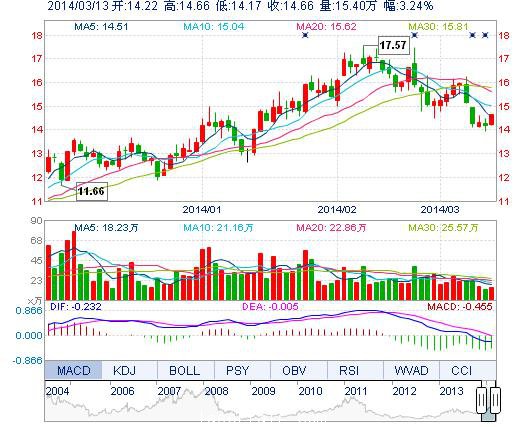Jump to 2008 on the history timeline

point(216,391)
